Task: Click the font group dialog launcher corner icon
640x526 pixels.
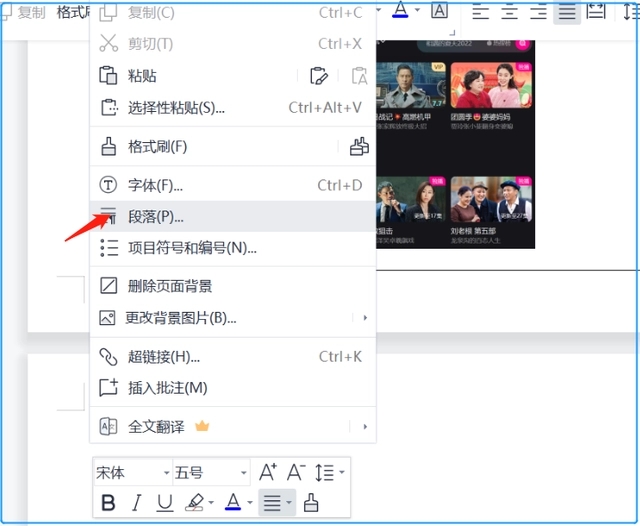Action: (452, 33)
